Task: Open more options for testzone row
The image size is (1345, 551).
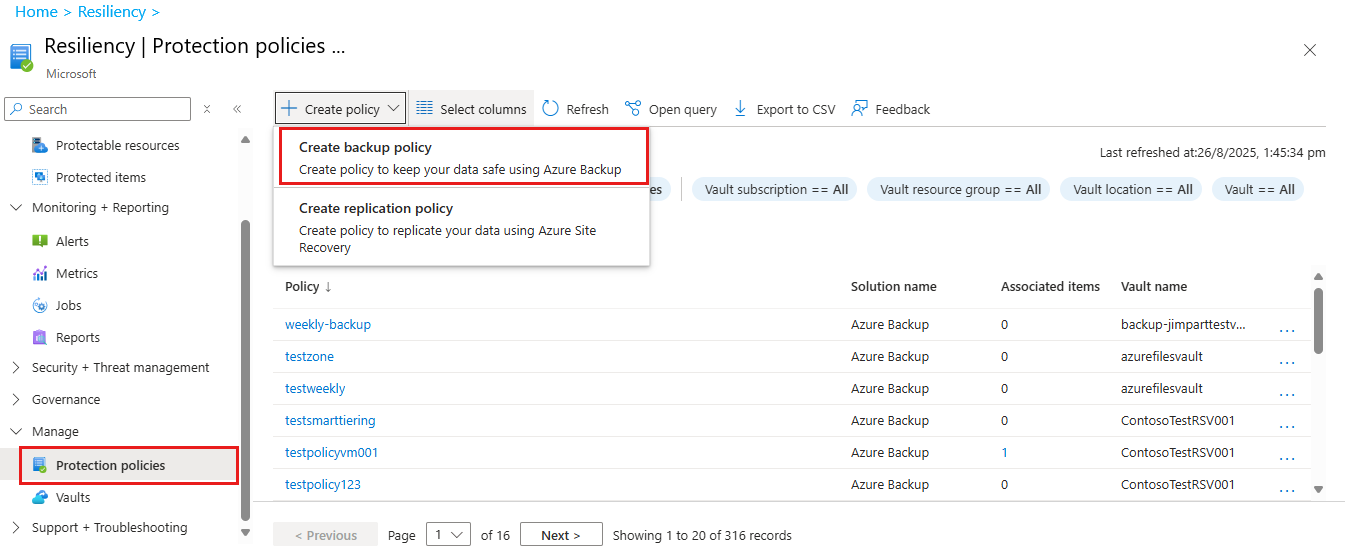Action: point(1287,361)
